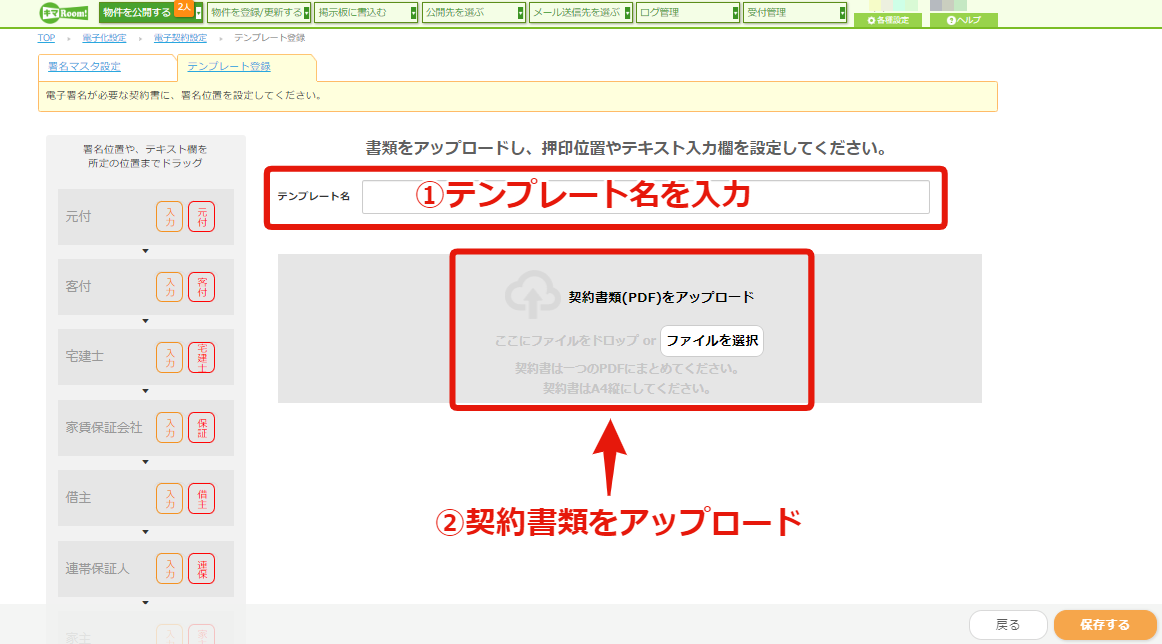Screen dimensions: 1162x644
Task: Click the テンプレート名 input field
Action: (x=645, y=197)
